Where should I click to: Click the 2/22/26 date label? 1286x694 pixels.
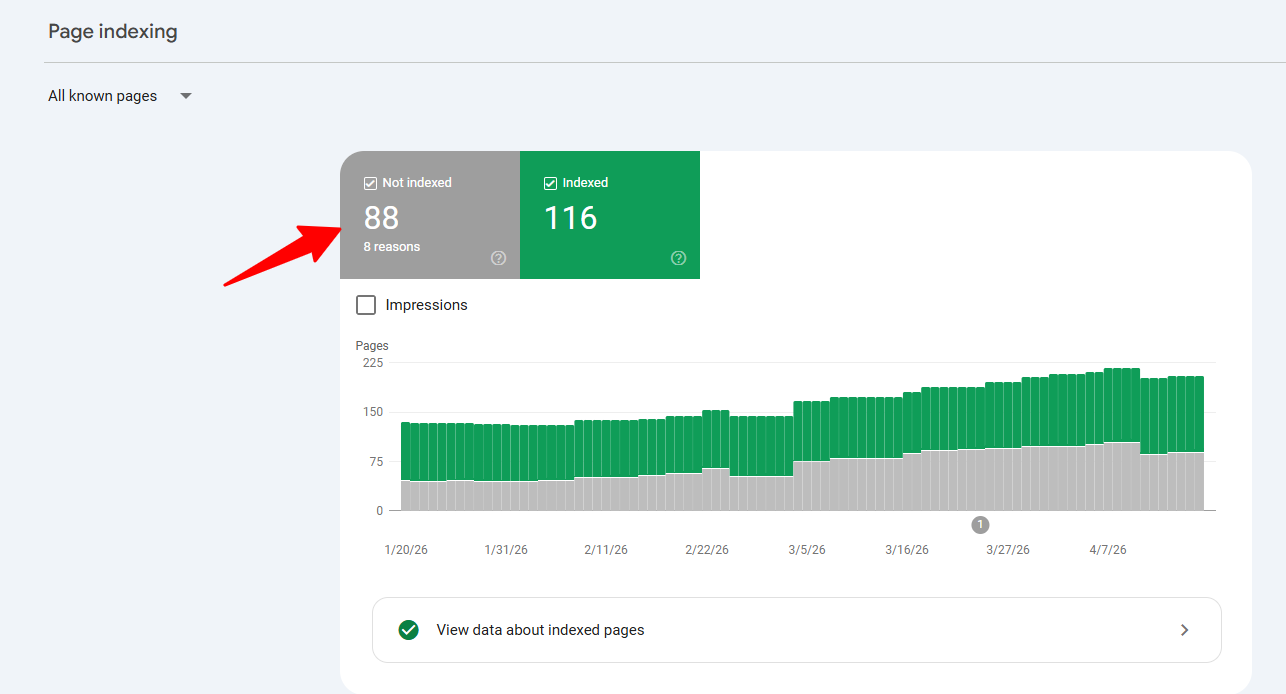pos(707,550)
